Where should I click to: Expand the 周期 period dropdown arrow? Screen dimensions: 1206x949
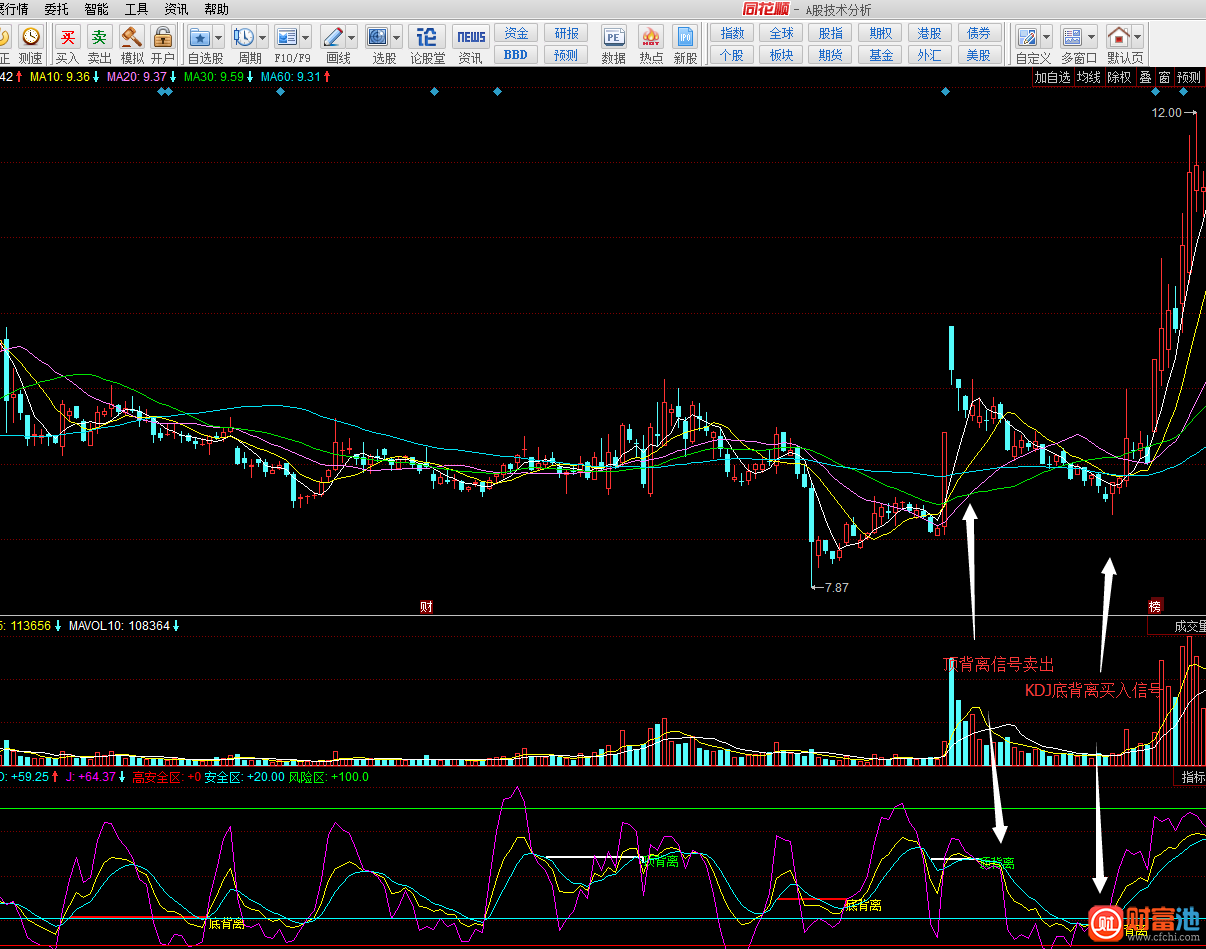pos(262,38)
